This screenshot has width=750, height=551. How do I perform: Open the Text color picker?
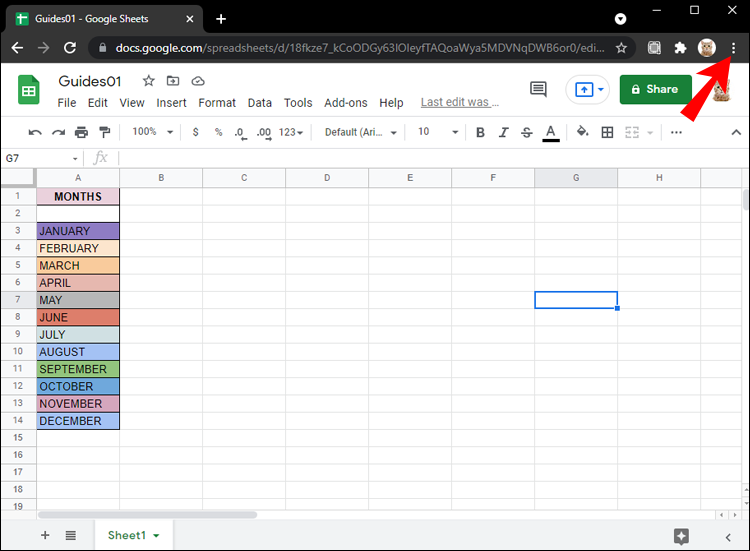point(551,133)
